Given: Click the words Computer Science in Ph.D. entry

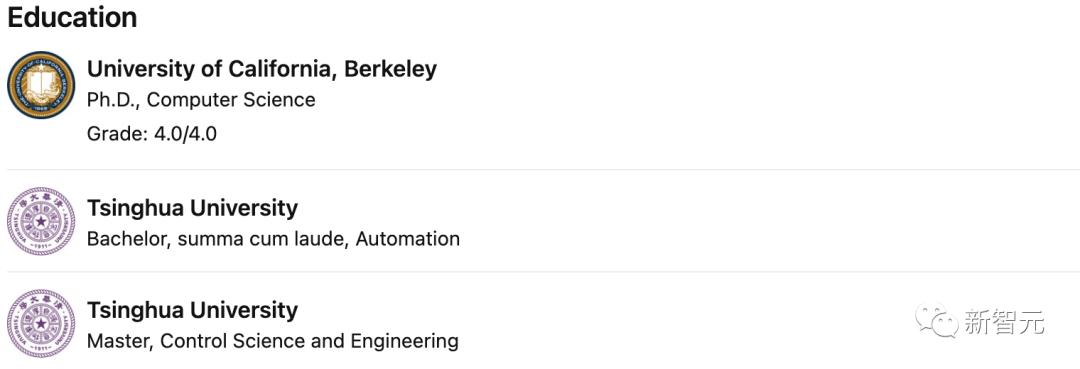Looking at the screenshot, I should pos(231,101).
